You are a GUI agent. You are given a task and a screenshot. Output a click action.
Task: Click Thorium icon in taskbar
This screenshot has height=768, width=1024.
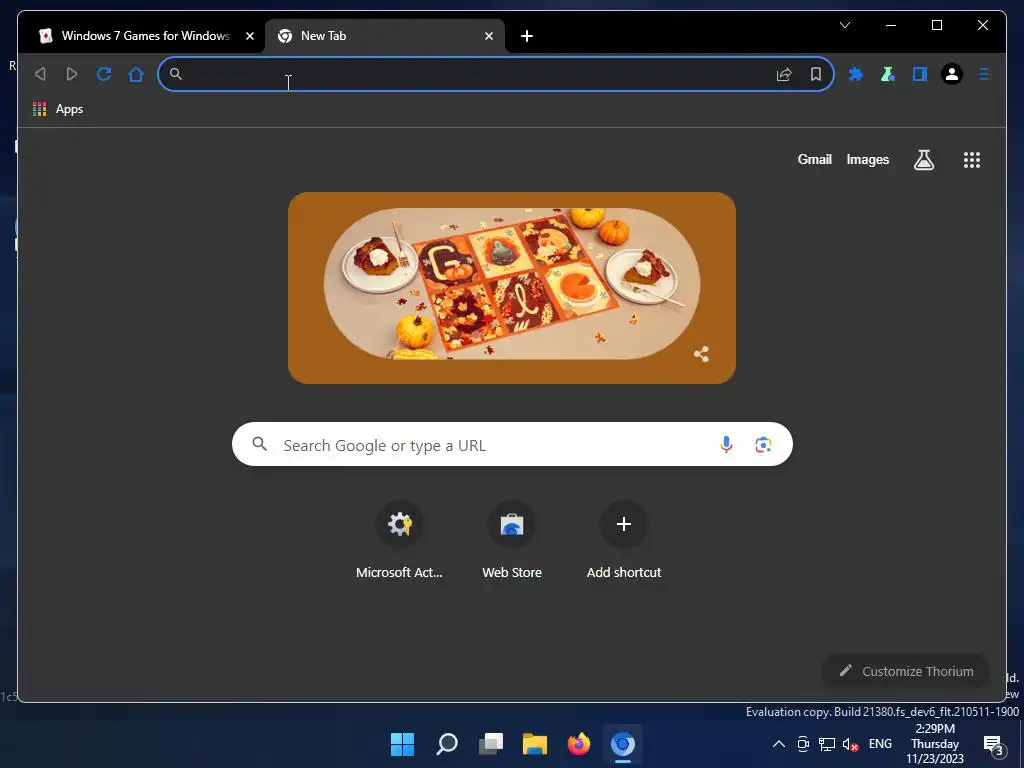[622, 744]
